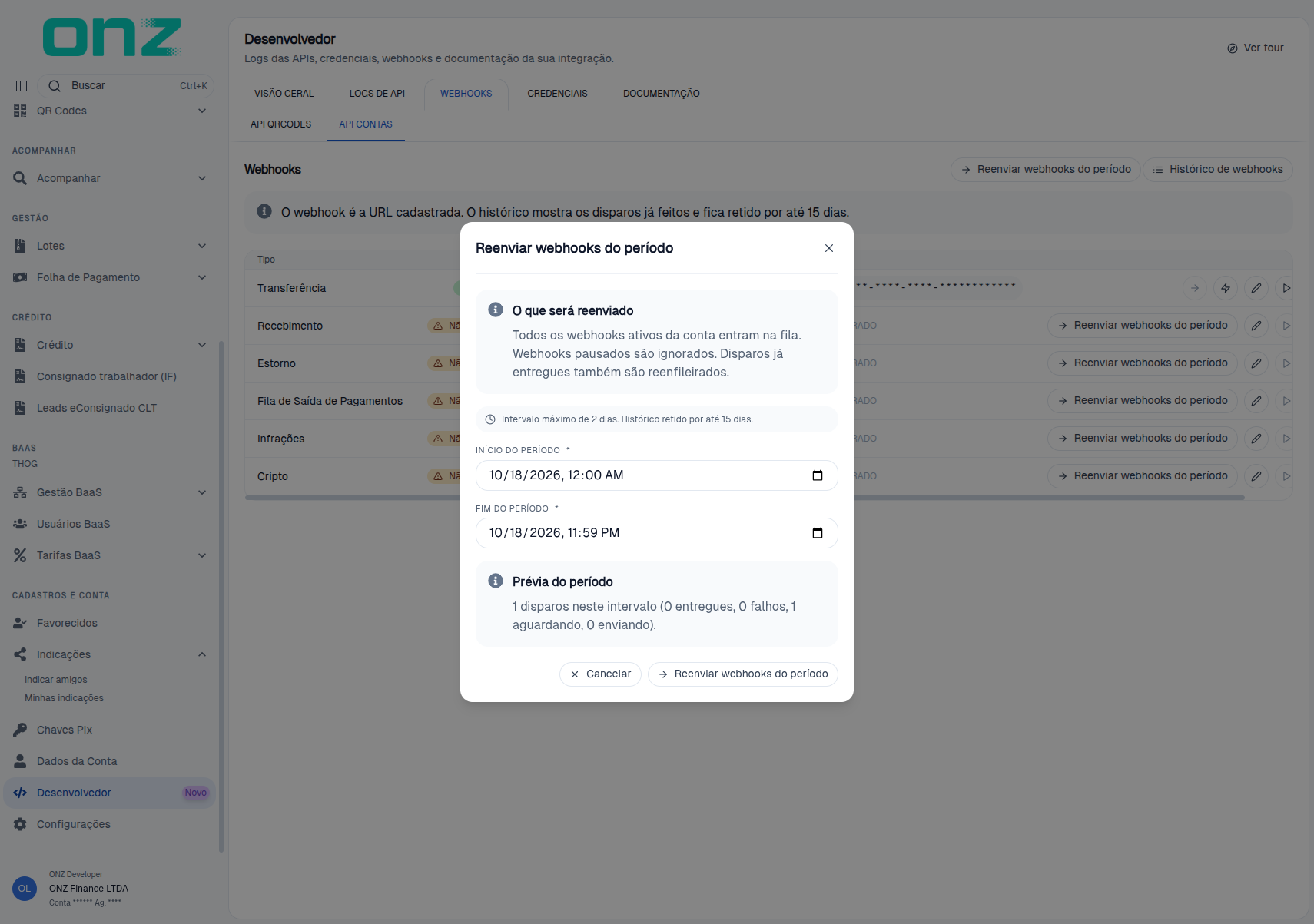1314x924 pixels.
Task: Click Minhas indicações link
Action: click(64, 698)
